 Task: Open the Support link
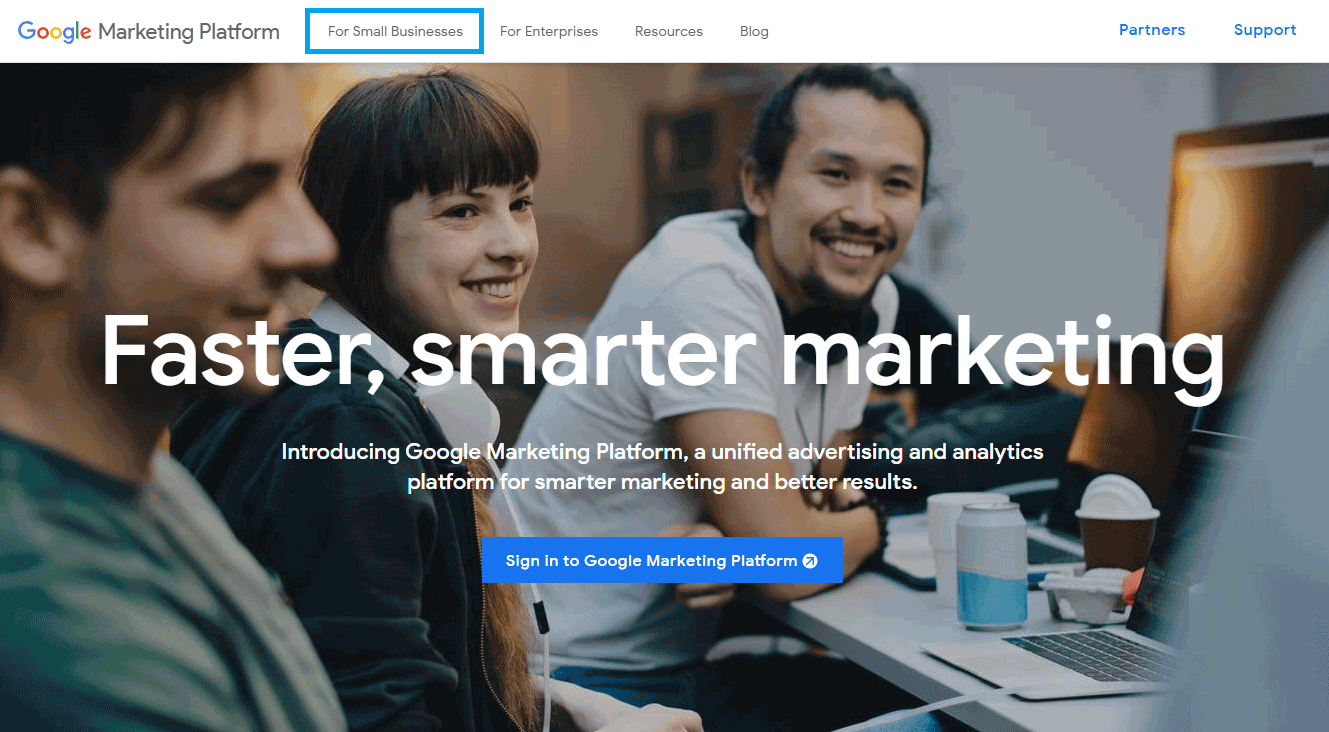[x=1265, y=30]
